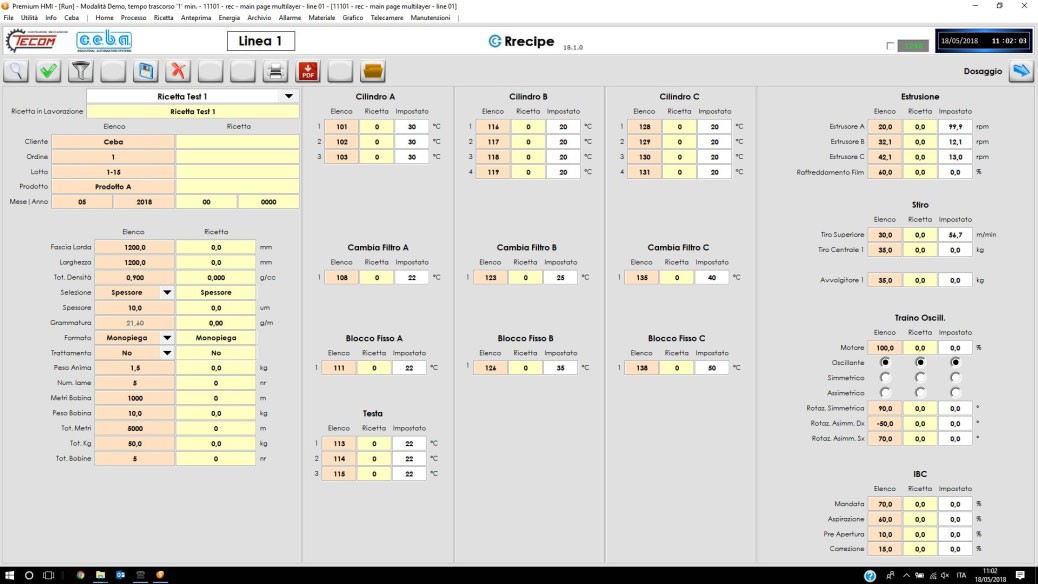Image resolution: width=1038 pixels, height=584 pixels.
Task: Click the Cliente Elenco field showing Ceba
Action: pyautogui.click(x=113, y=142)
